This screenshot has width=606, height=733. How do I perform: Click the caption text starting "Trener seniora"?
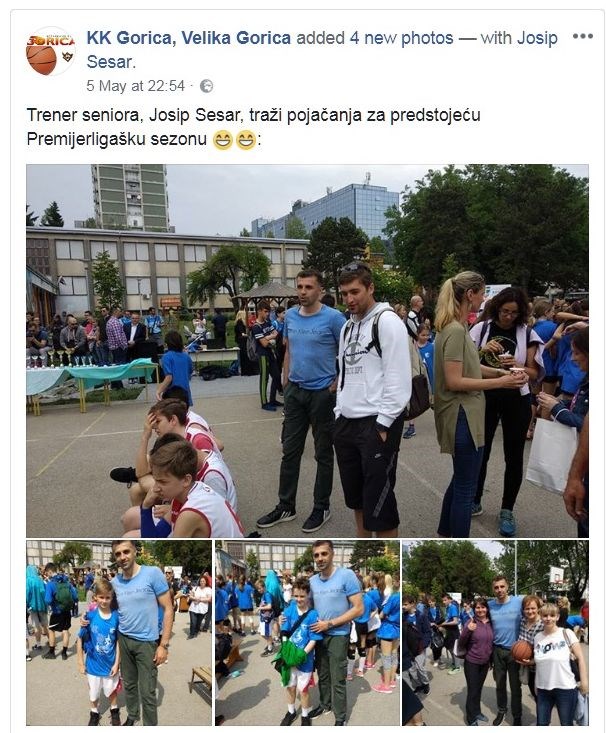[253, 115]
